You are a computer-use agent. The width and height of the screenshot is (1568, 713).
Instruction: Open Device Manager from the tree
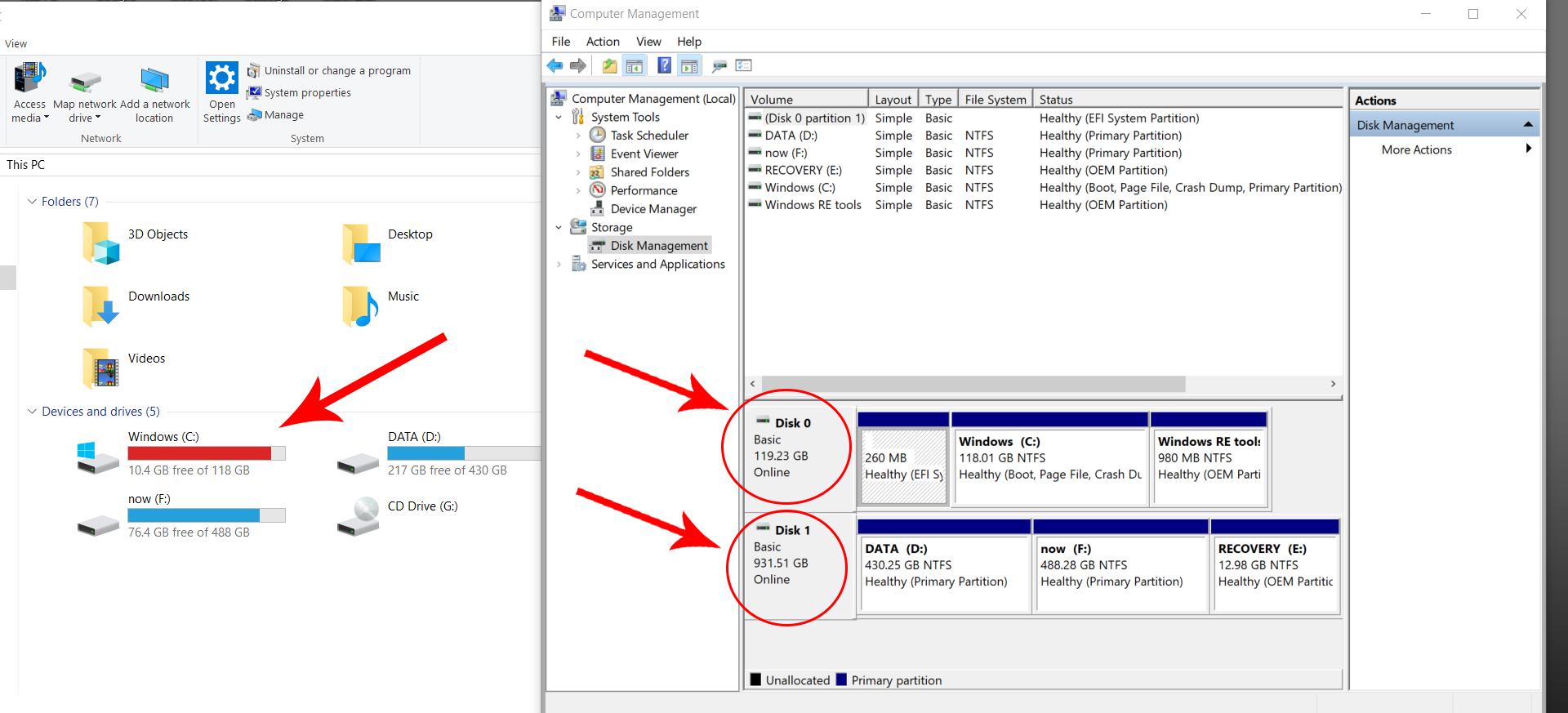[x=653, y=209]
